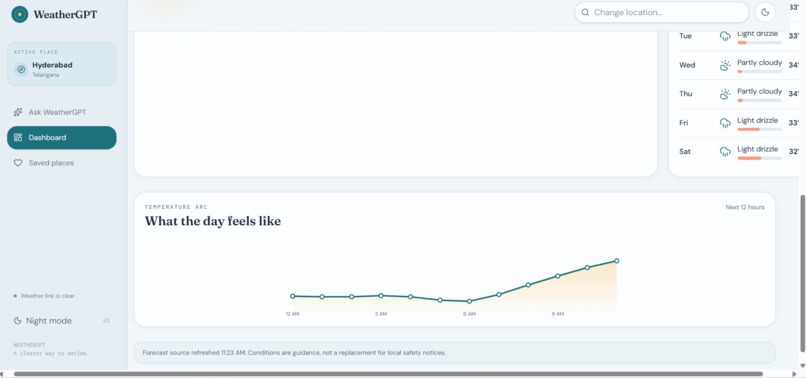The width and height of the screenshot is (806, 378).
Task: Click the WeatherGPT brand title
Action: pyautogui.click(x=65, y=14)
